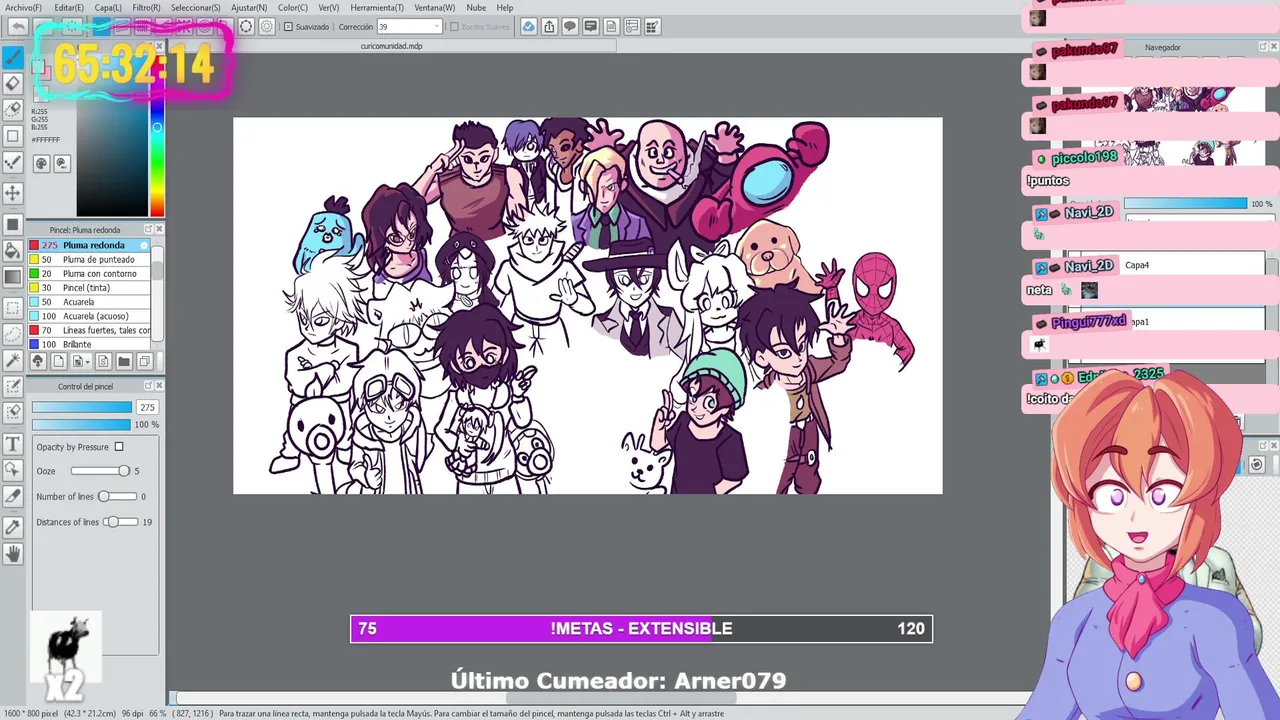Select the square shape tool
Screen dimensions: 1280x720
13,136
